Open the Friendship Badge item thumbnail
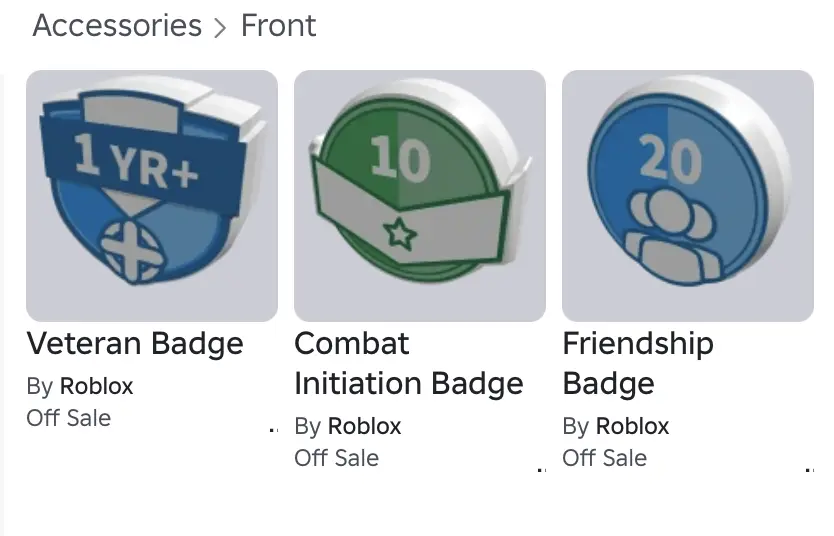This screenshot has width=834, height=536. [688, 195]
